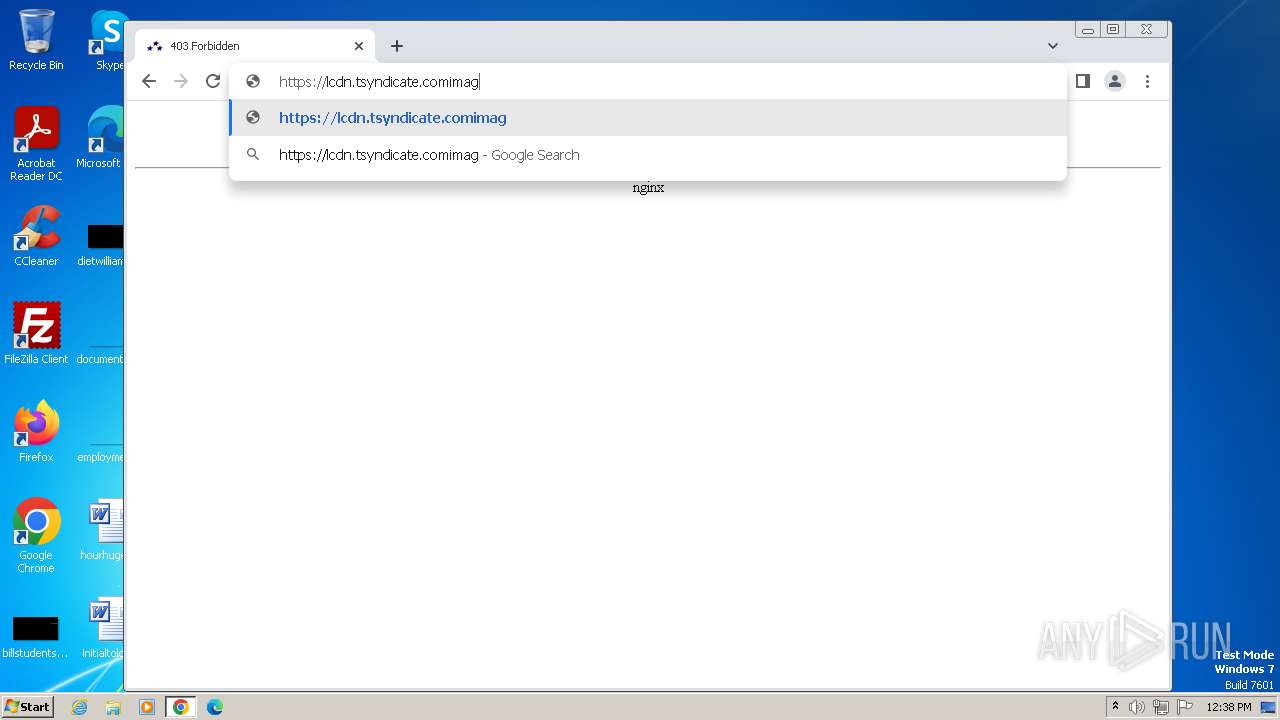Open FileZilla Client desktop shortcut
This screenshot has width=1280, height=720.
(36, 334)
